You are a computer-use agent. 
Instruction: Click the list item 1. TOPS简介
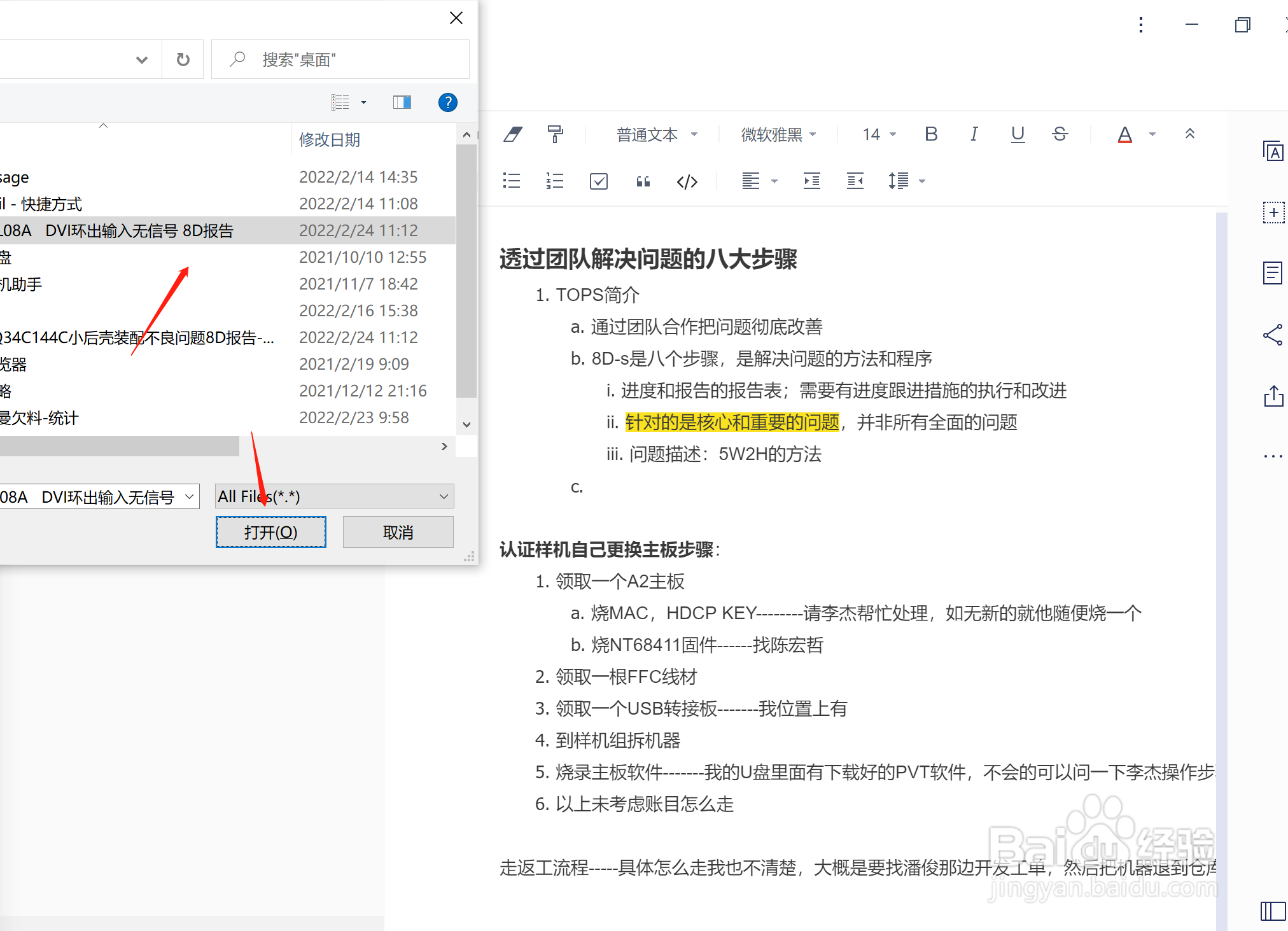pos(587,295)
